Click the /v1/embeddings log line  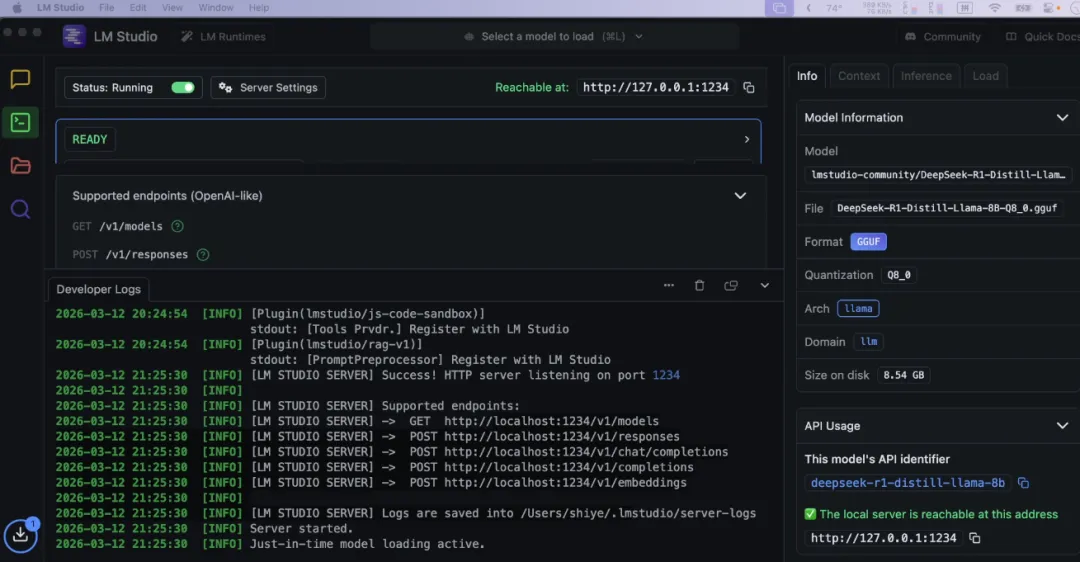coord(371,483)
